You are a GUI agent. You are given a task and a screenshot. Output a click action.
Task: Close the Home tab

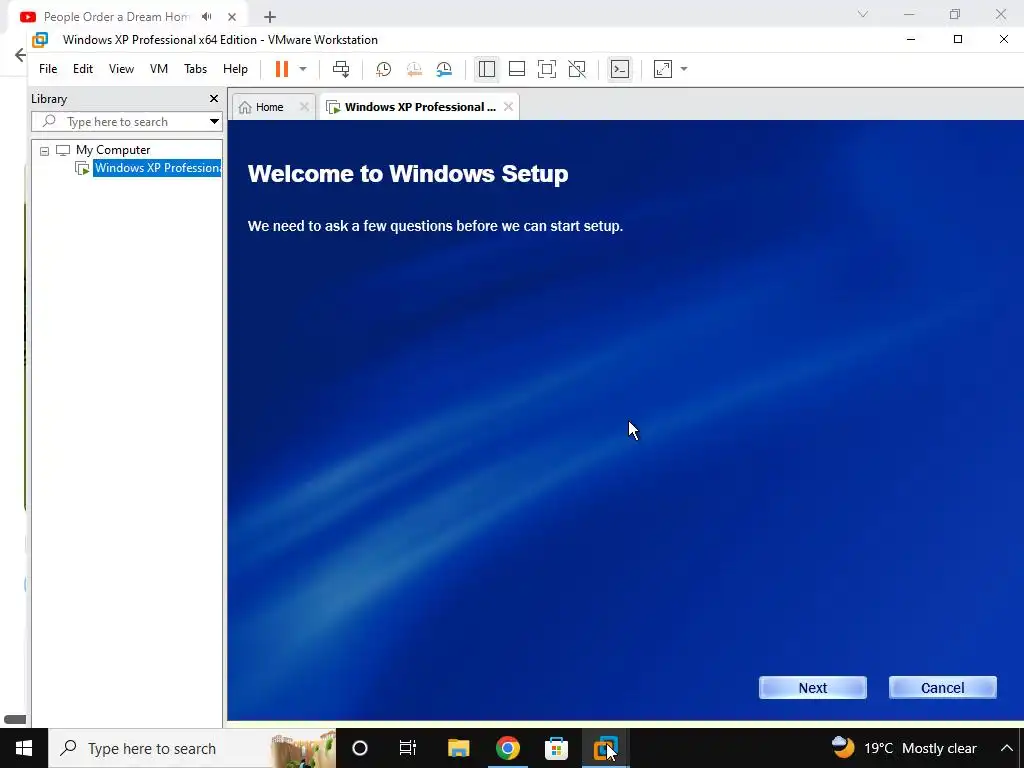[x=304, y=106]
